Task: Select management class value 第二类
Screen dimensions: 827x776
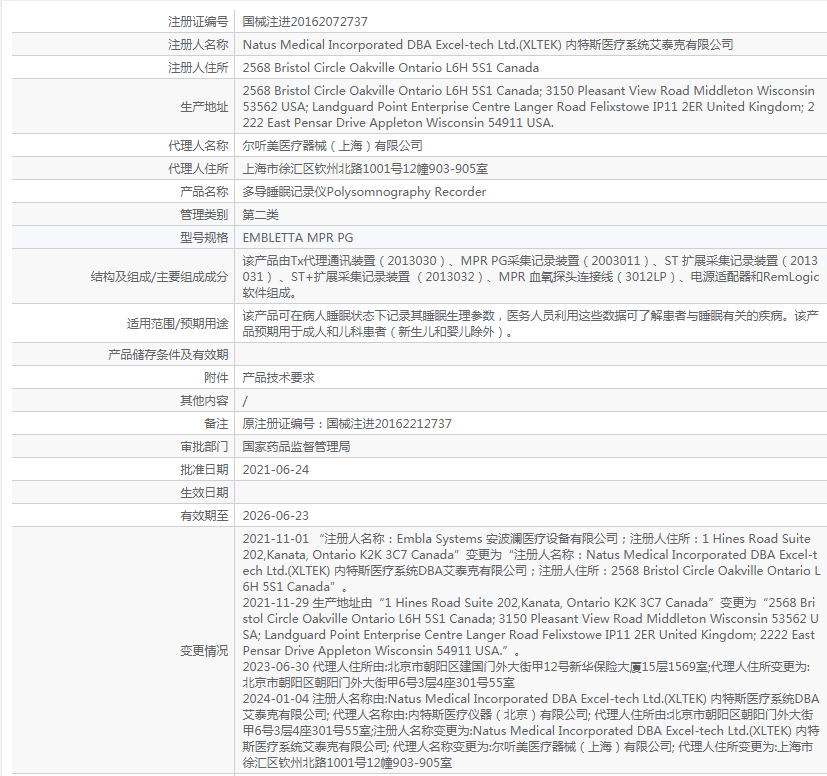Action: 261,215
